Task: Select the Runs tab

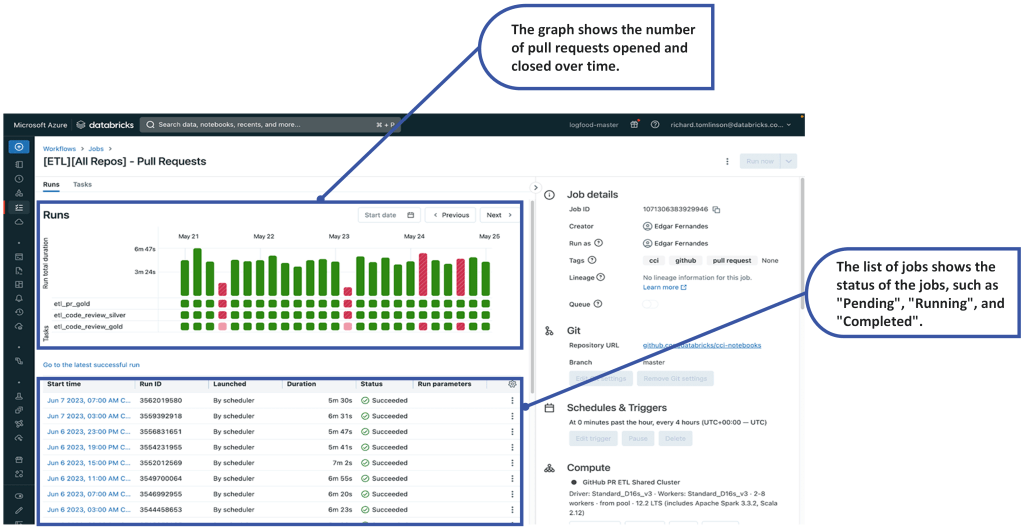Action: tap(51, 185)
